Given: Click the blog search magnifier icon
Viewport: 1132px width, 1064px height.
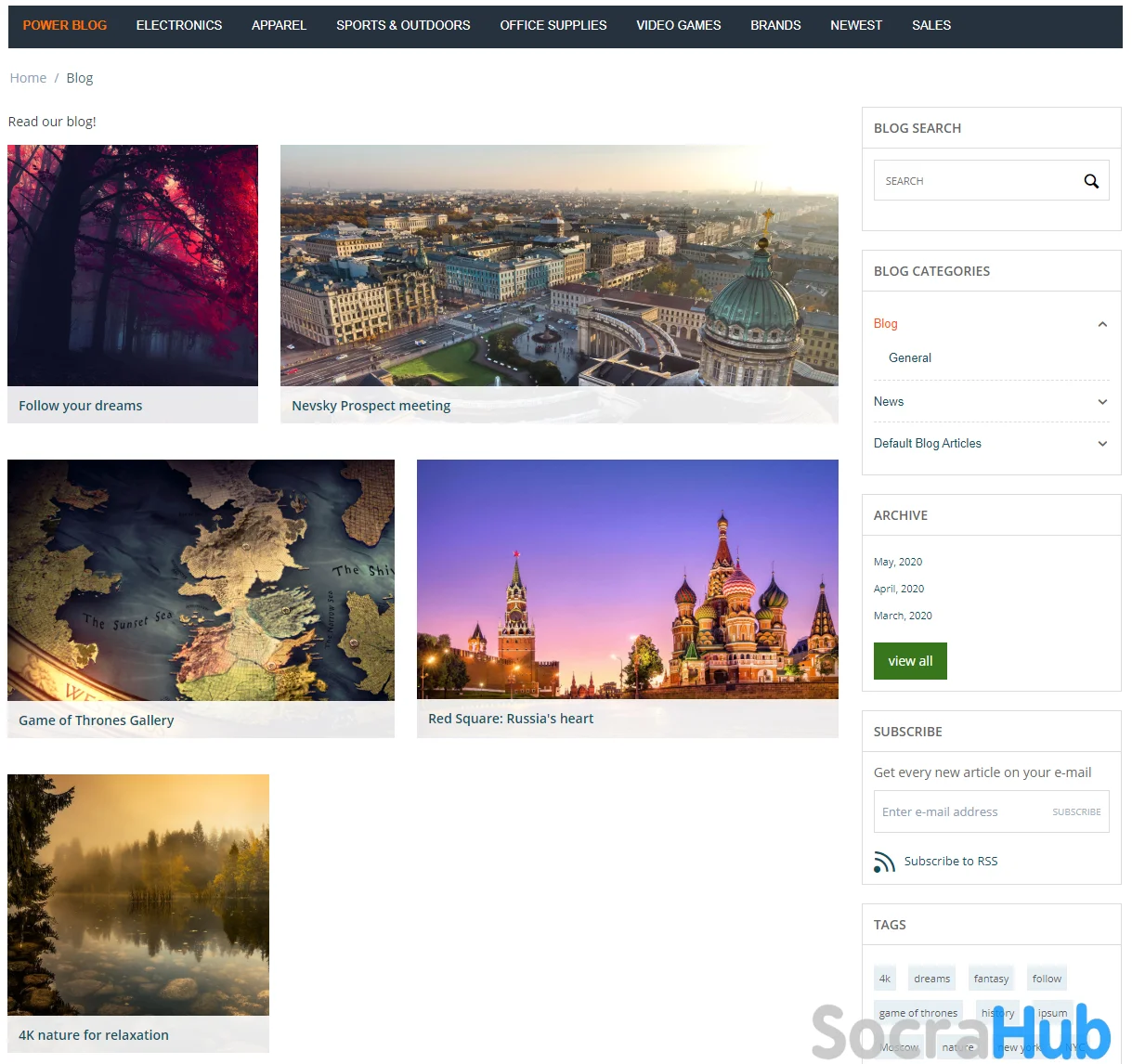Looking at the screenshot, I should pyautogui.click(x=1091, y=181).
